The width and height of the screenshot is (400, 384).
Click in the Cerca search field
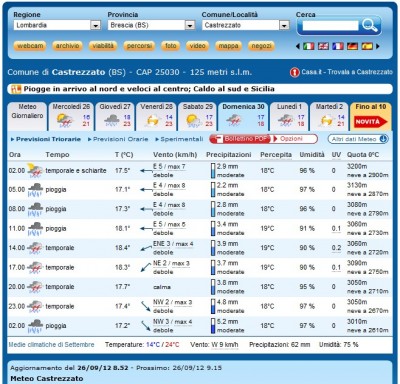pos(330,26)
